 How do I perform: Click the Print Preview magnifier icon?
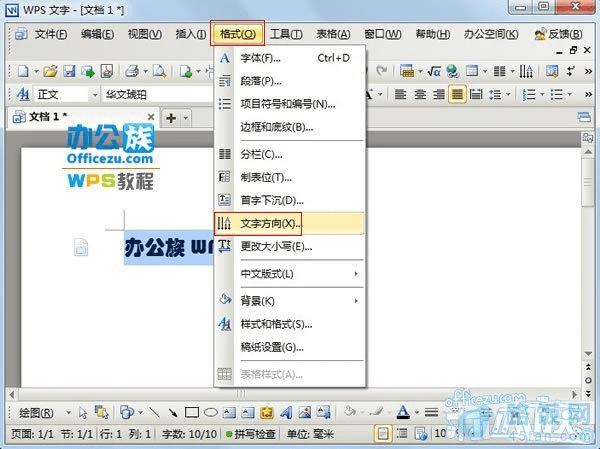click(x=159, y=71)
